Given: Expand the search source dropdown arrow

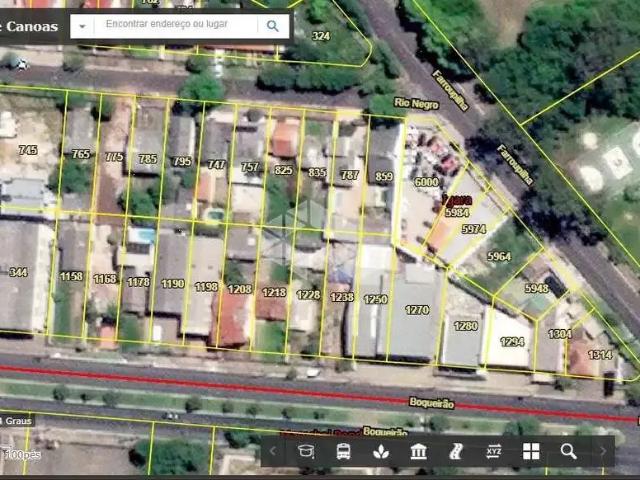Looking at the screenshot, I should pyautogui.click(x=82, y=26).
